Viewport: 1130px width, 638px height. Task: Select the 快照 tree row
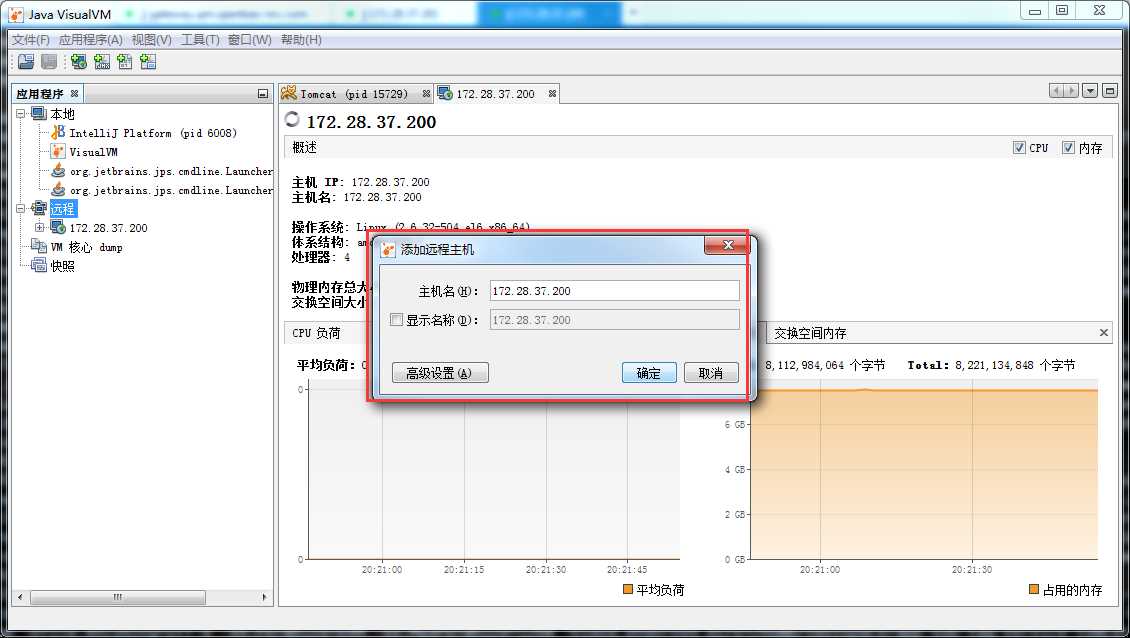point(63,265)
